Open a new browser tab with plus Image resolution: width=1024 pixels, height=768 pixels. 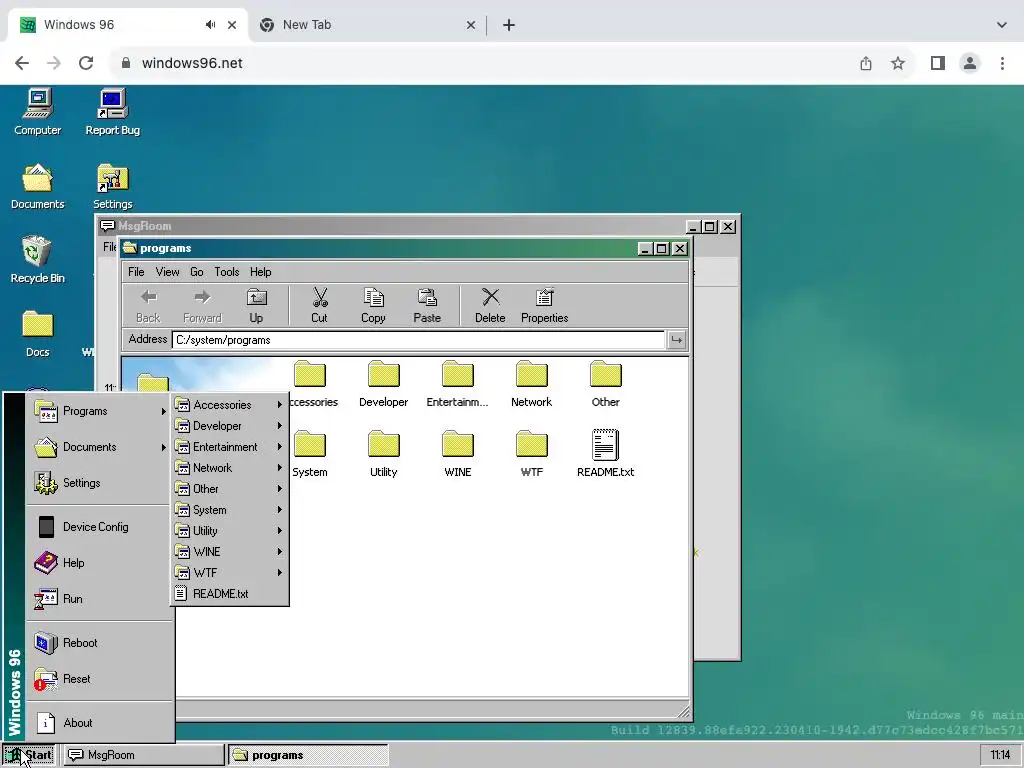[x=509, y=25]
